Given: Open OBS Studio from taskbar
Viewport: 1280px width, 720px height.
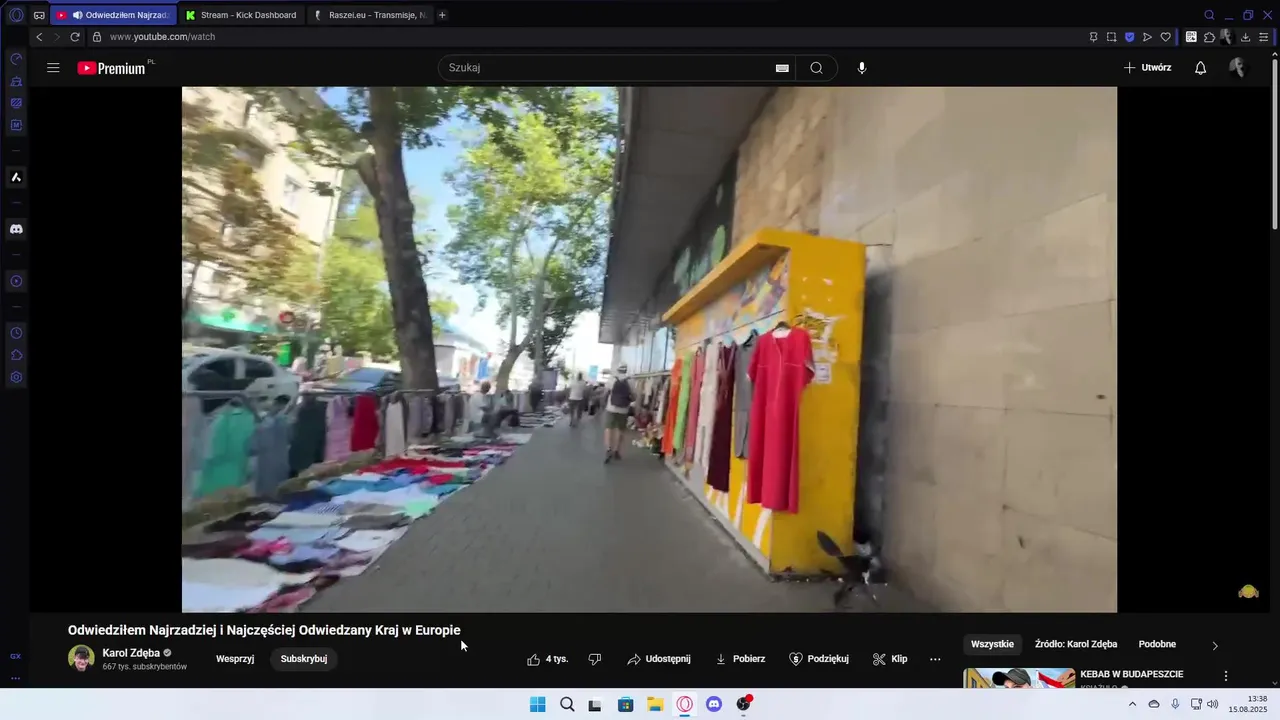Looking at the screenshot, I should pyautogui.click(x=743, y=704).
